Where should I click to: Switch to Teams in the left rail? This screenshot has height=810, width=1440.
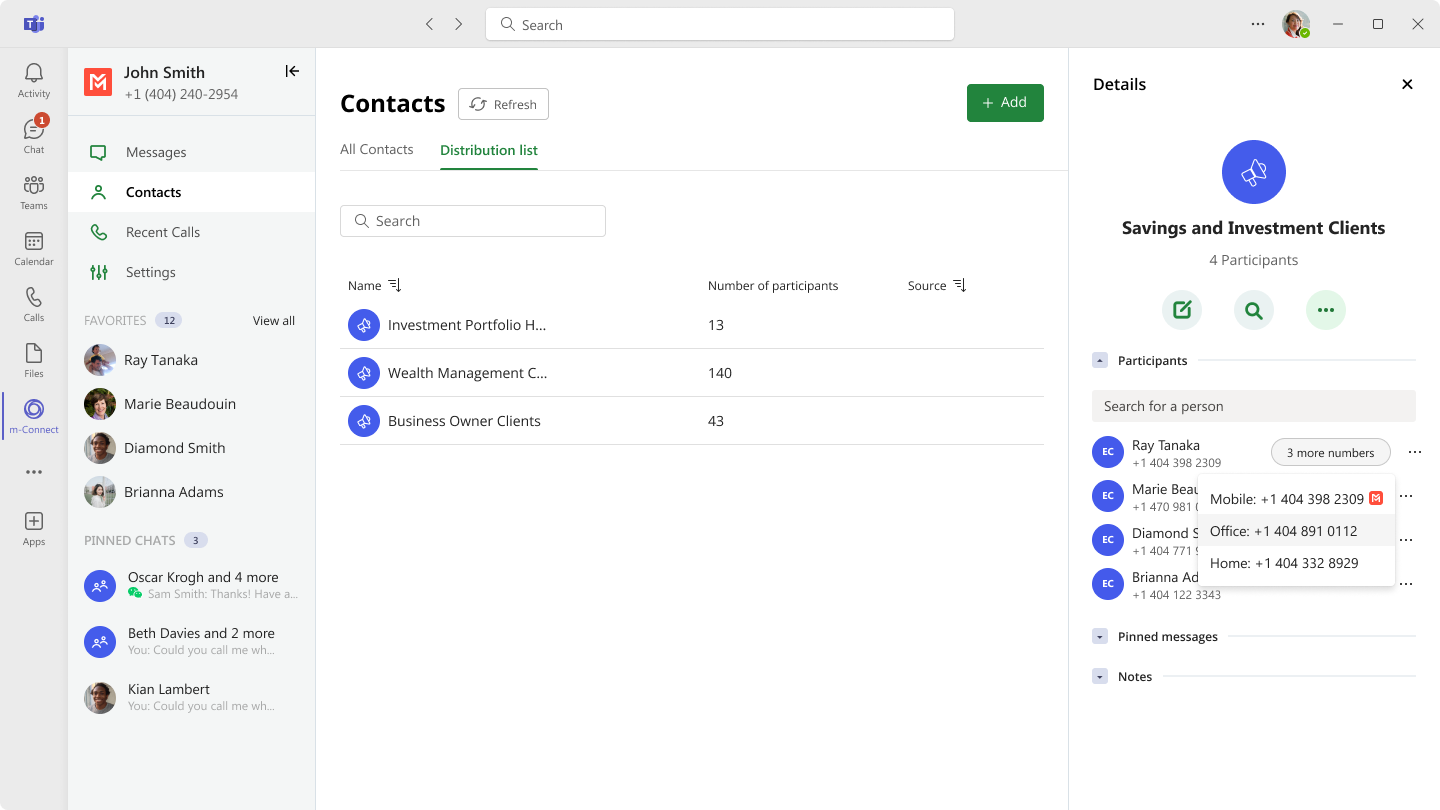coord(33,190)
